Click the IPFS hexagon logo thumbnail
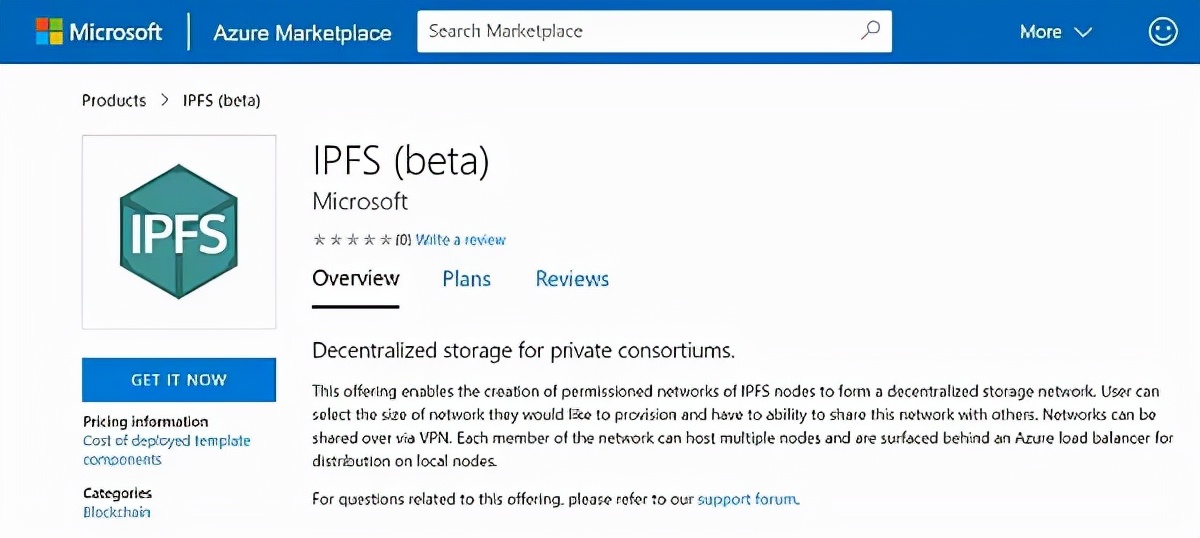This screenshot has width=1200, height=538. [x=179, y=232]
